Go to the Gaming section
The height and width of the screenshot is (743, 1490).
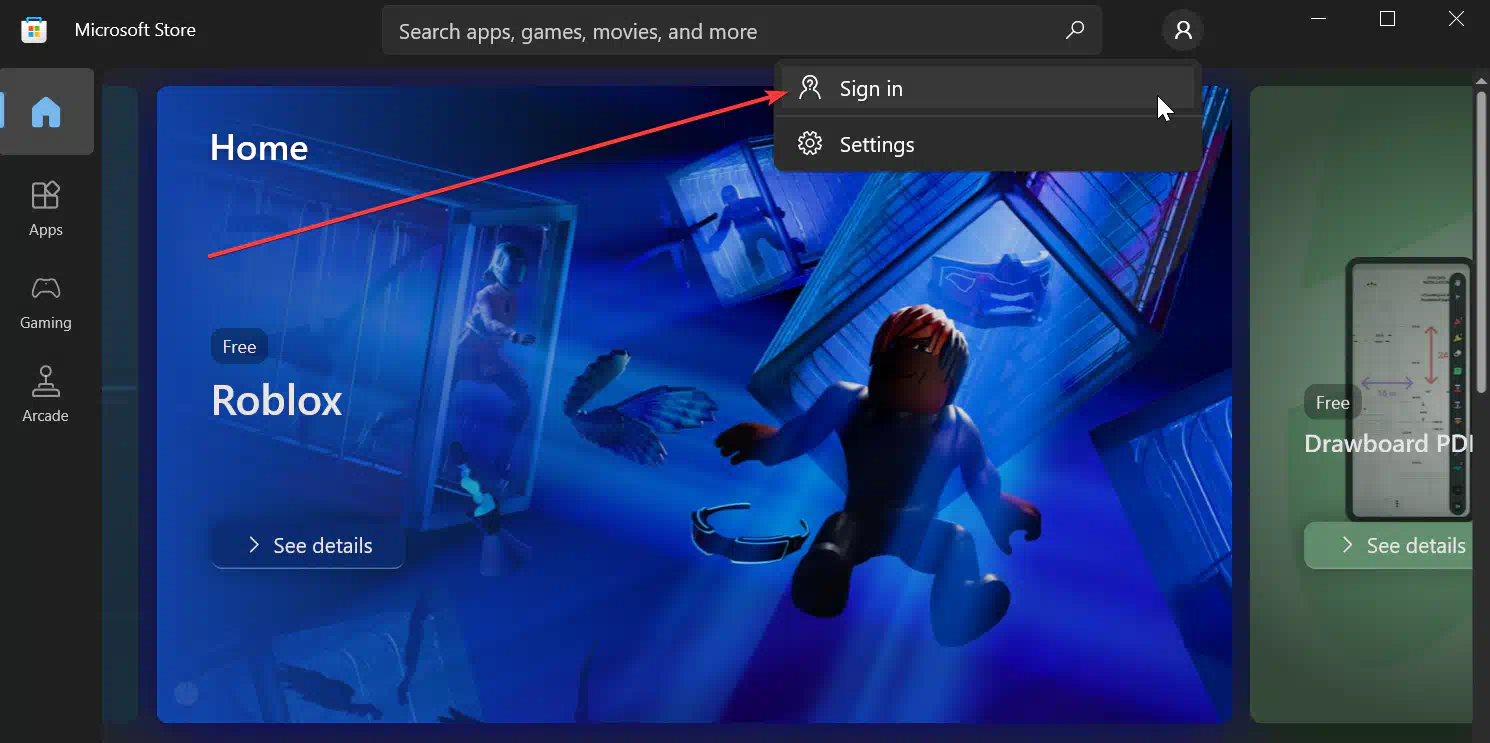pyautogui.click(x=46, y=302)
